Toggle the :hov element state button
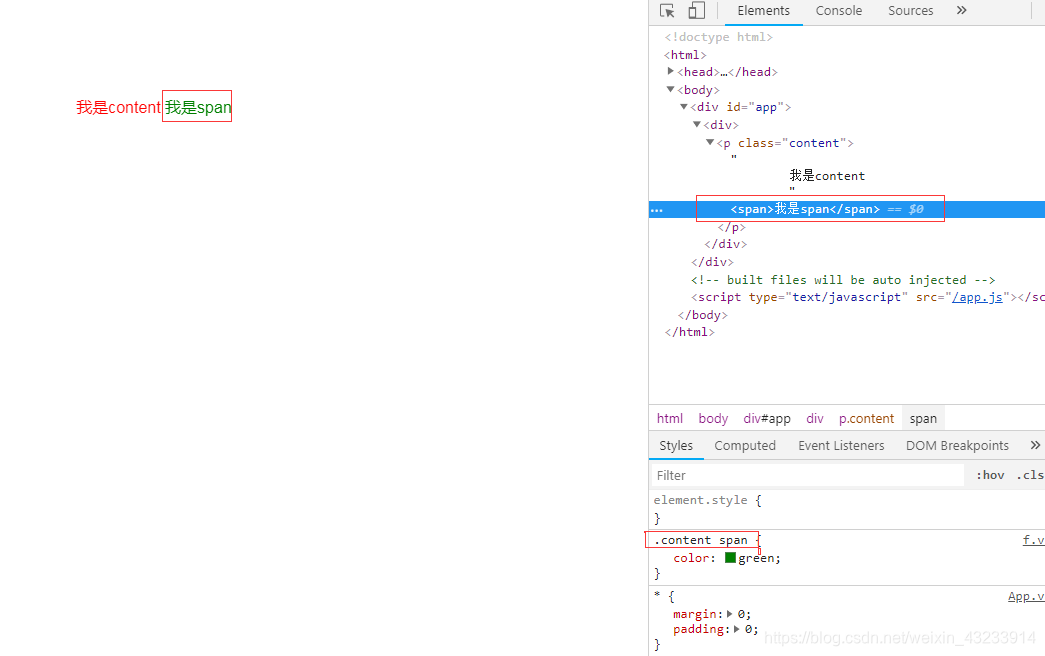Screen dimensions: 1045x656 (x=990, y=475)
